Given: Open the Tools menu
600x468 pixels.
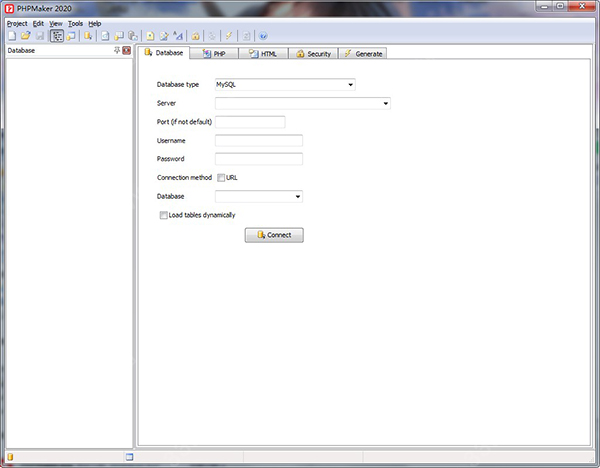Looking at the screenshot, I should (x=75, y=23).
